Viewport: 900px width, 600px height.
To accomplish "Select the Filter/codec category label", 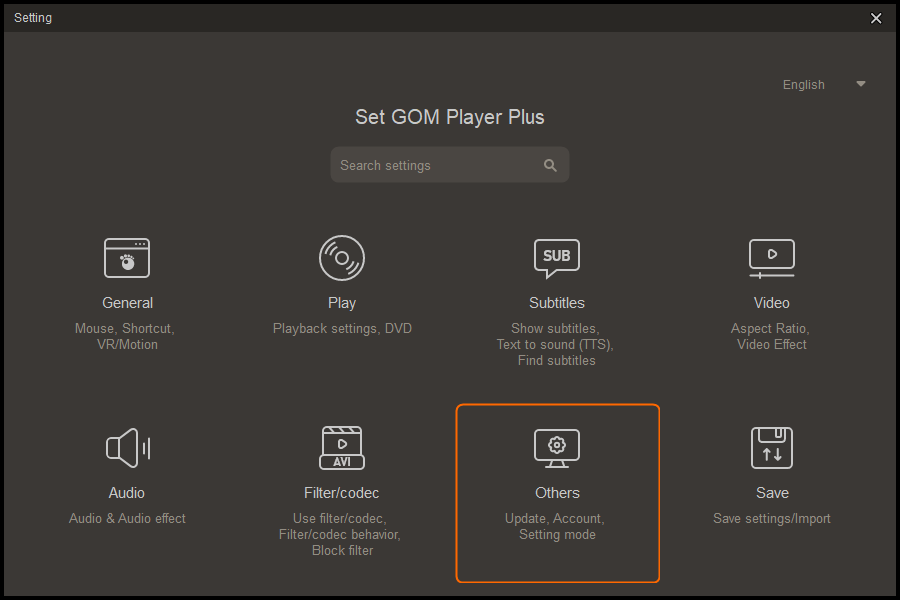I will pos(342,493).
